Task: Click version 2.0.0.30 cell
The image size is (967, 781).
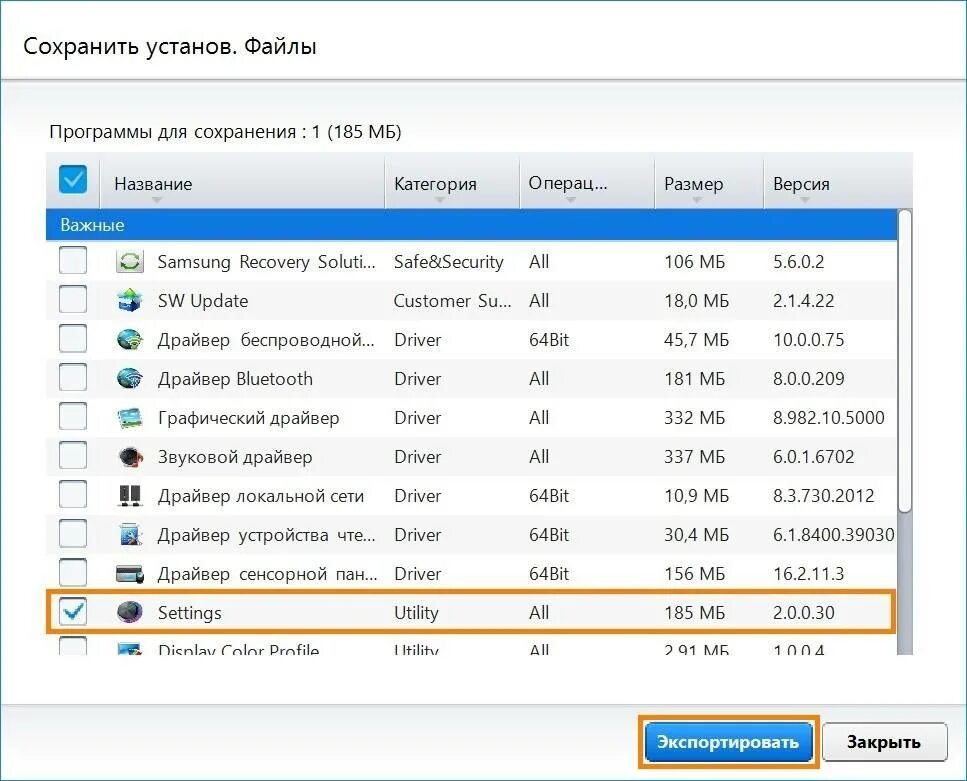Action: coord(804,613)
